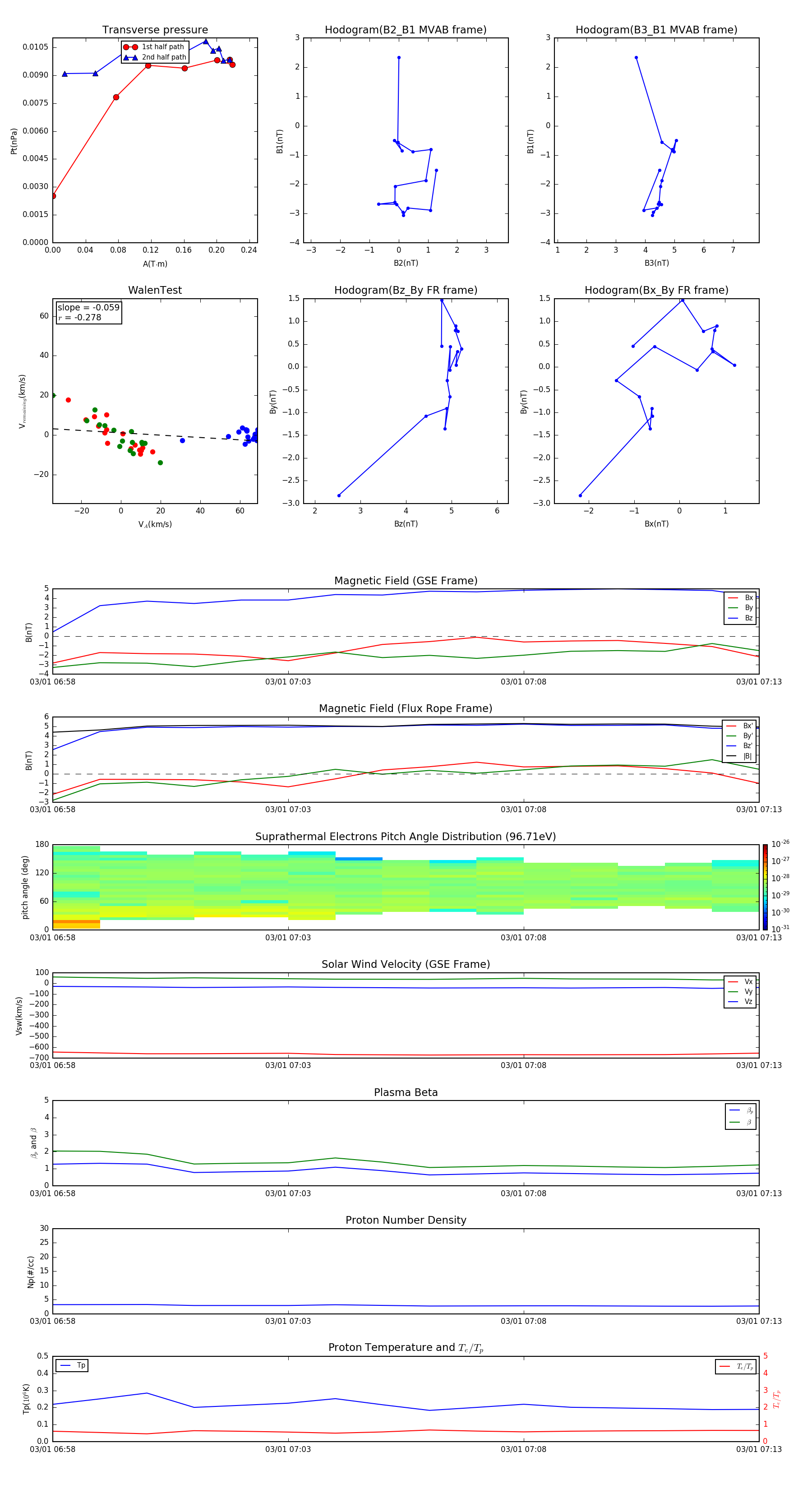Click the pitch angle color scale bar
The width and height of the screenshot is (812, 1489).
click(x=765, y=887)
